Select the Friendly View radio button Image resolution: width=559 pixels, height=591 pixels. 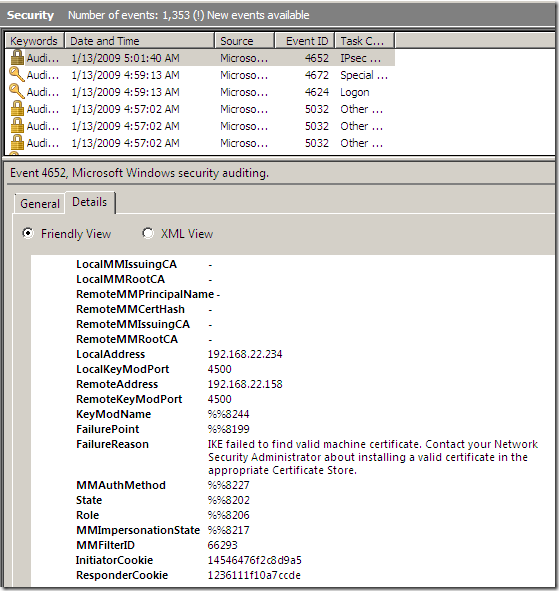28,233
